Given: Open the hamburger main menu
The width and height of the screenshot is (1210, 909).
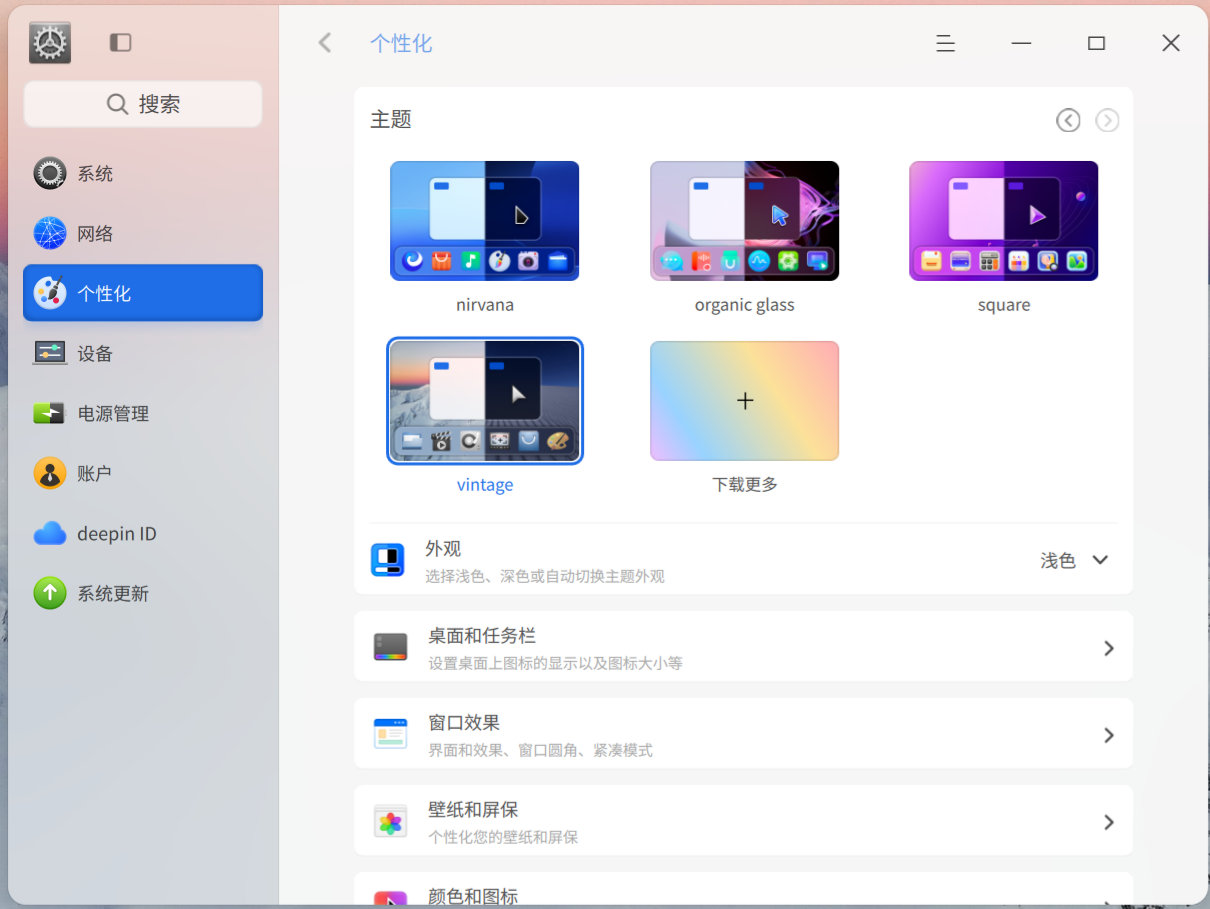Looking at the screenshot, I should (x=945, y=43).
